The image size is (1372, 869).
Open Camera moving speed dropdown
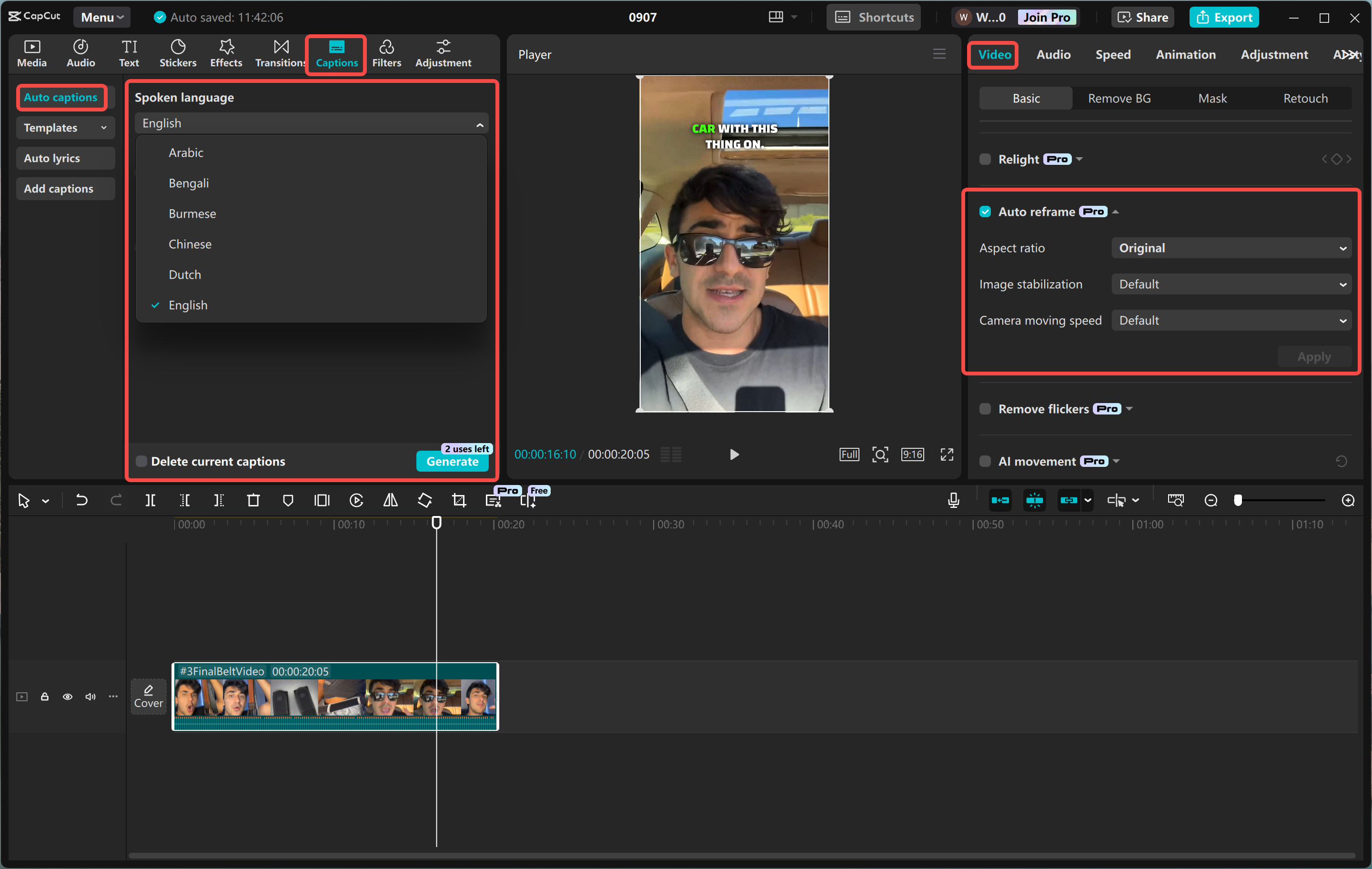click(1231, 320)
